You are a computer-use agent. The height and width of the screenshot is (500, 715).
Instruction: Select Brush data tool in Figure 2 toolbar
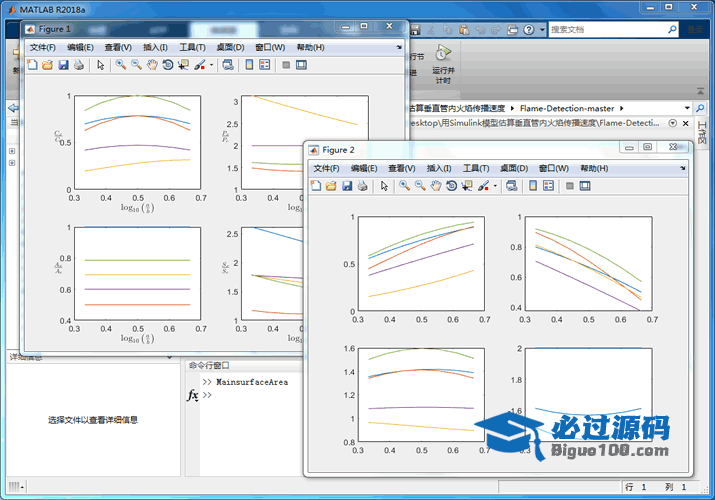point(483,186)
